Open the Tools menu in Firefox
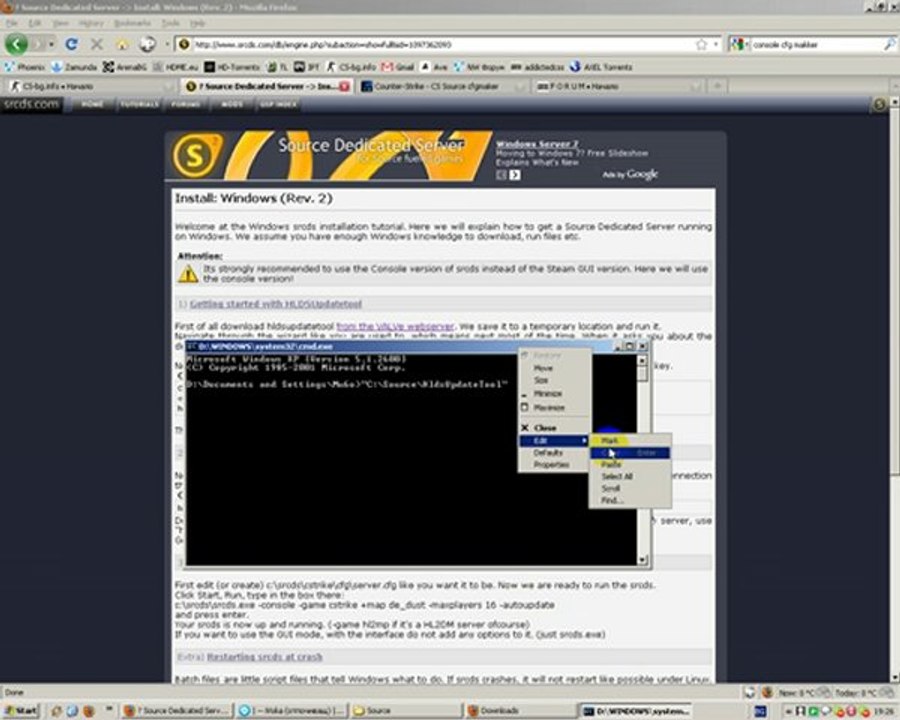 pos(170,24)
